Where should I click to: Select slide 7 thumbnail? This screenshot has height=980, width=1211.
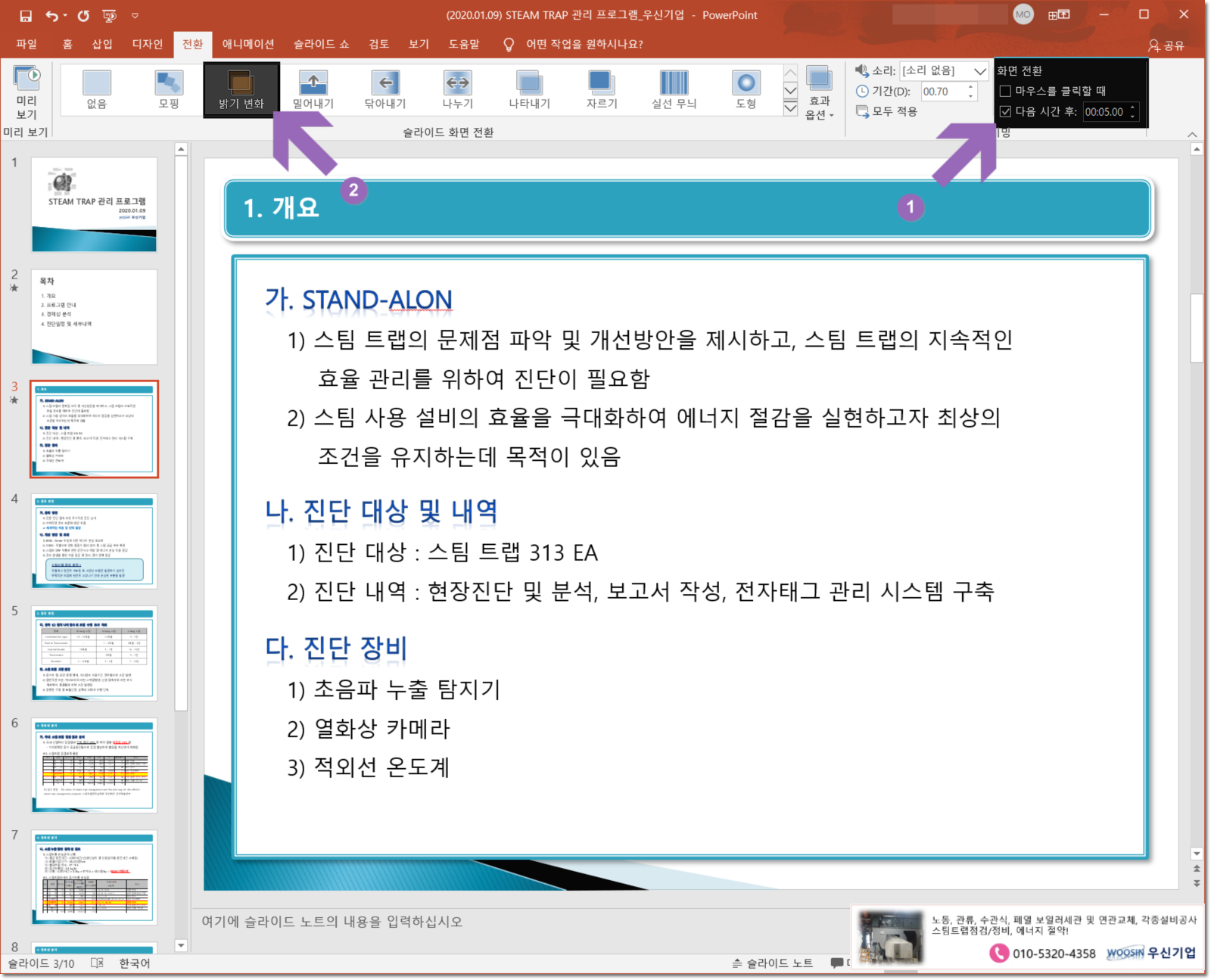[94, 877]
